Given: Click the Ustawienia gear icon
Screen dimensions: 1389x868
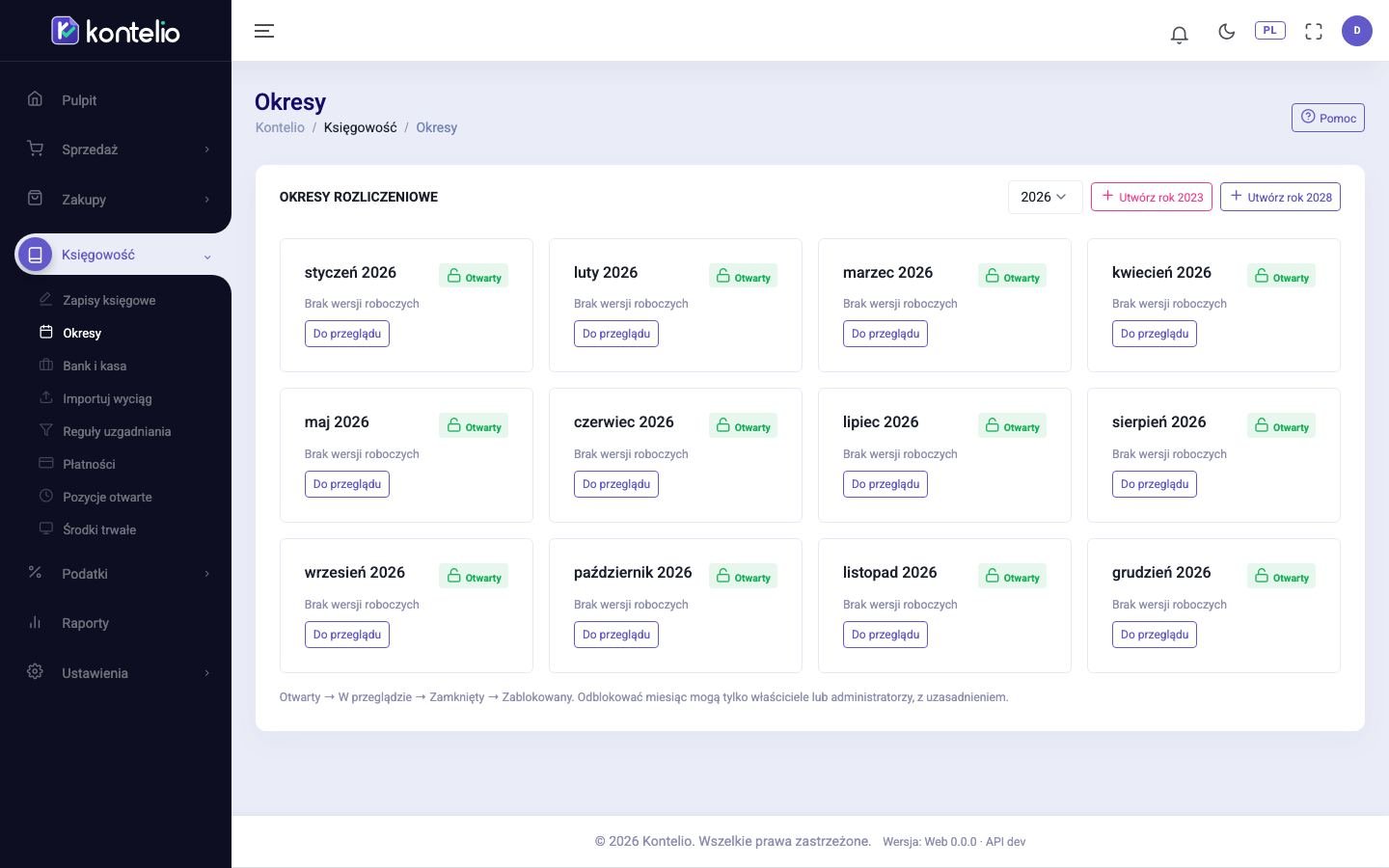Looking at the screenshot, I should pos(36,671).
